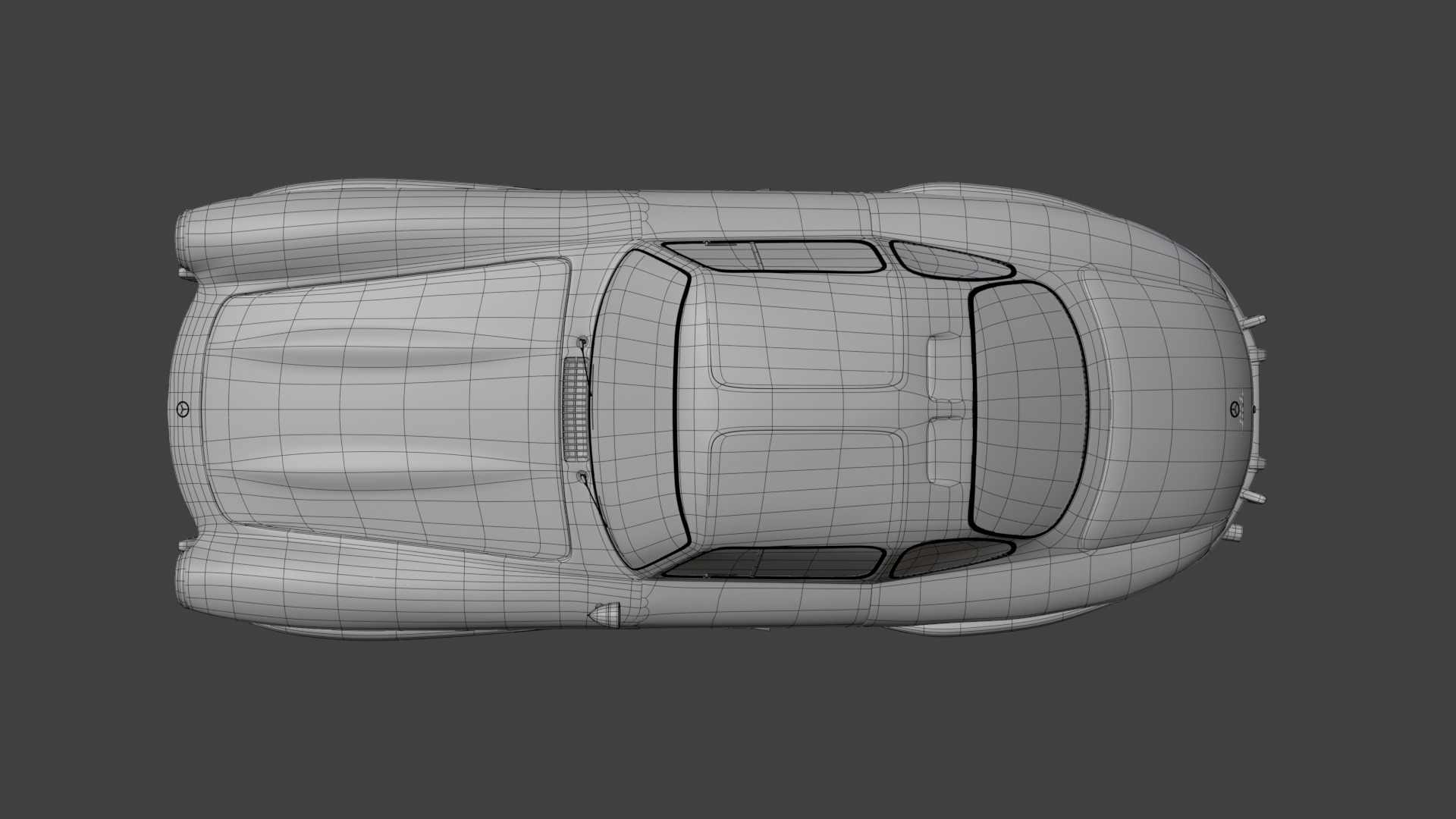Click the cowl vent grille by the windshield
This screenshot has width=1456, height=819.
pos(576,409)
